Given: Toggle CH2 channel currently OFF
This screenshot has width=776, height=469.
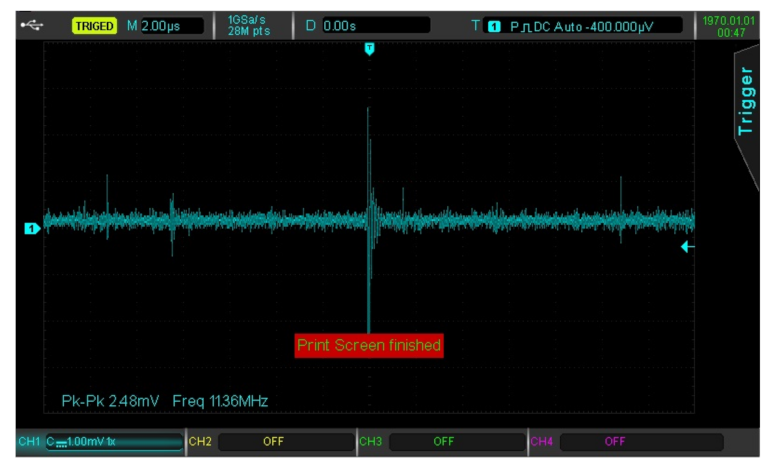Looking at the screenshot, I should (272, 441).
